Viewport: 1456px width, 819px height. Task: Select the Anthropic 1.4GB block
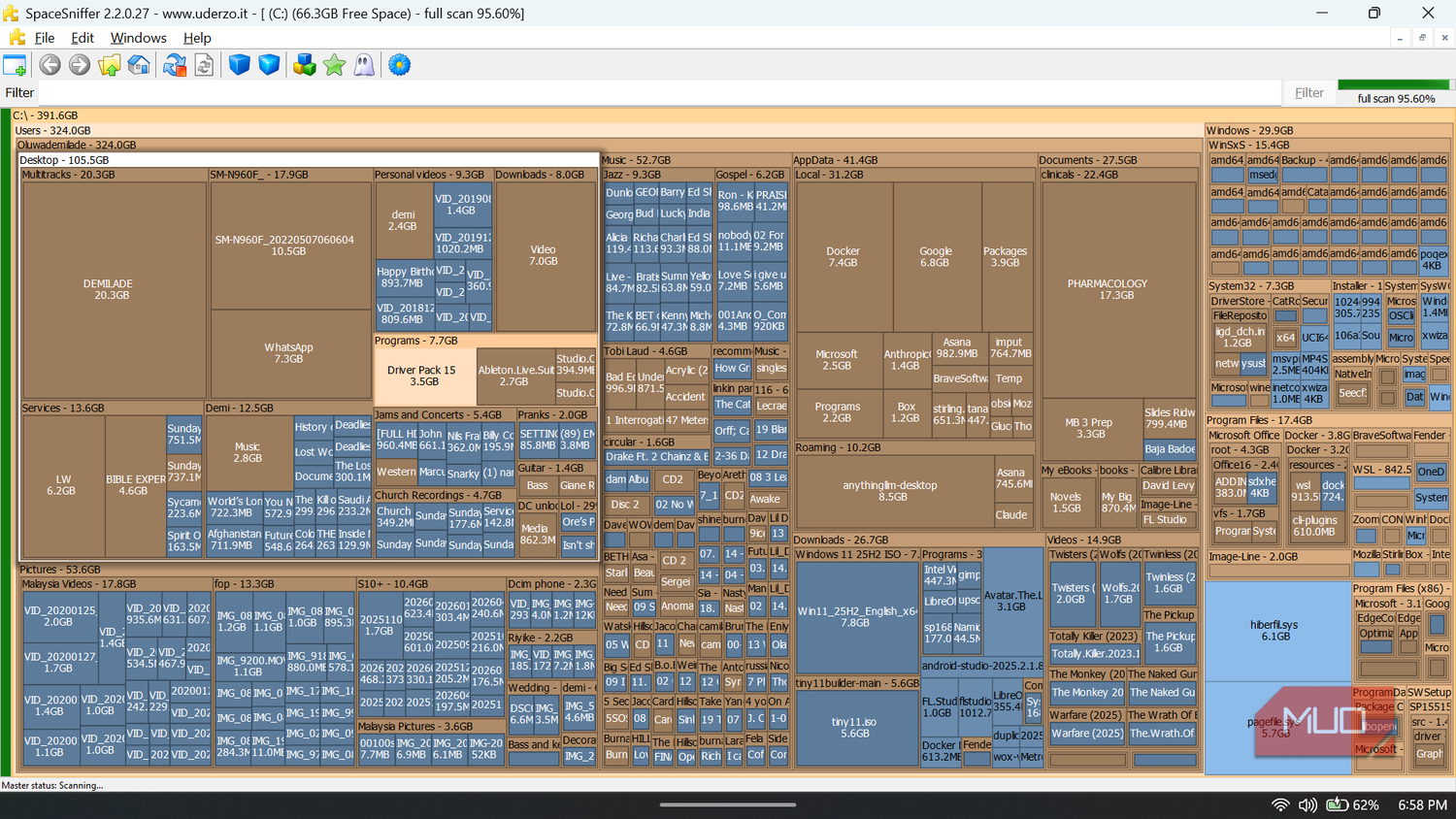pos(906,360)
